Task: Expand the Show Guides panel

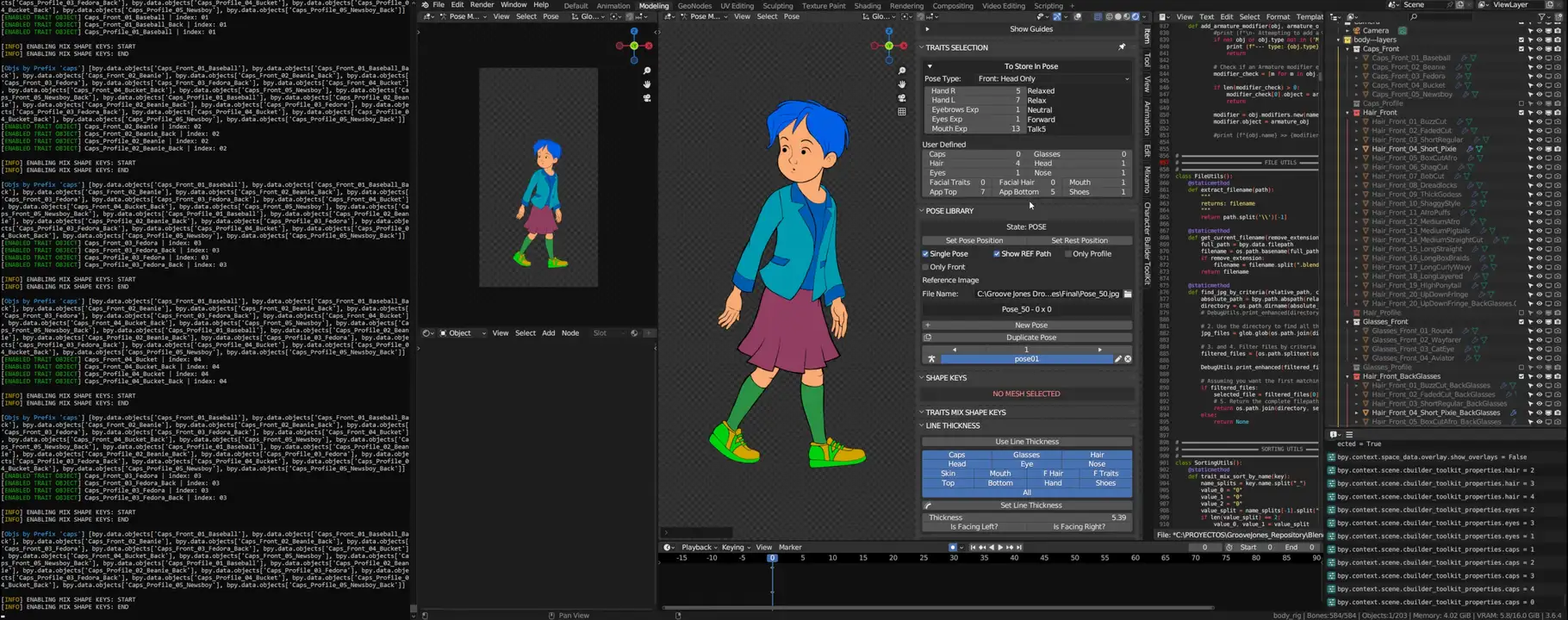Action: [x=927, y=29]
